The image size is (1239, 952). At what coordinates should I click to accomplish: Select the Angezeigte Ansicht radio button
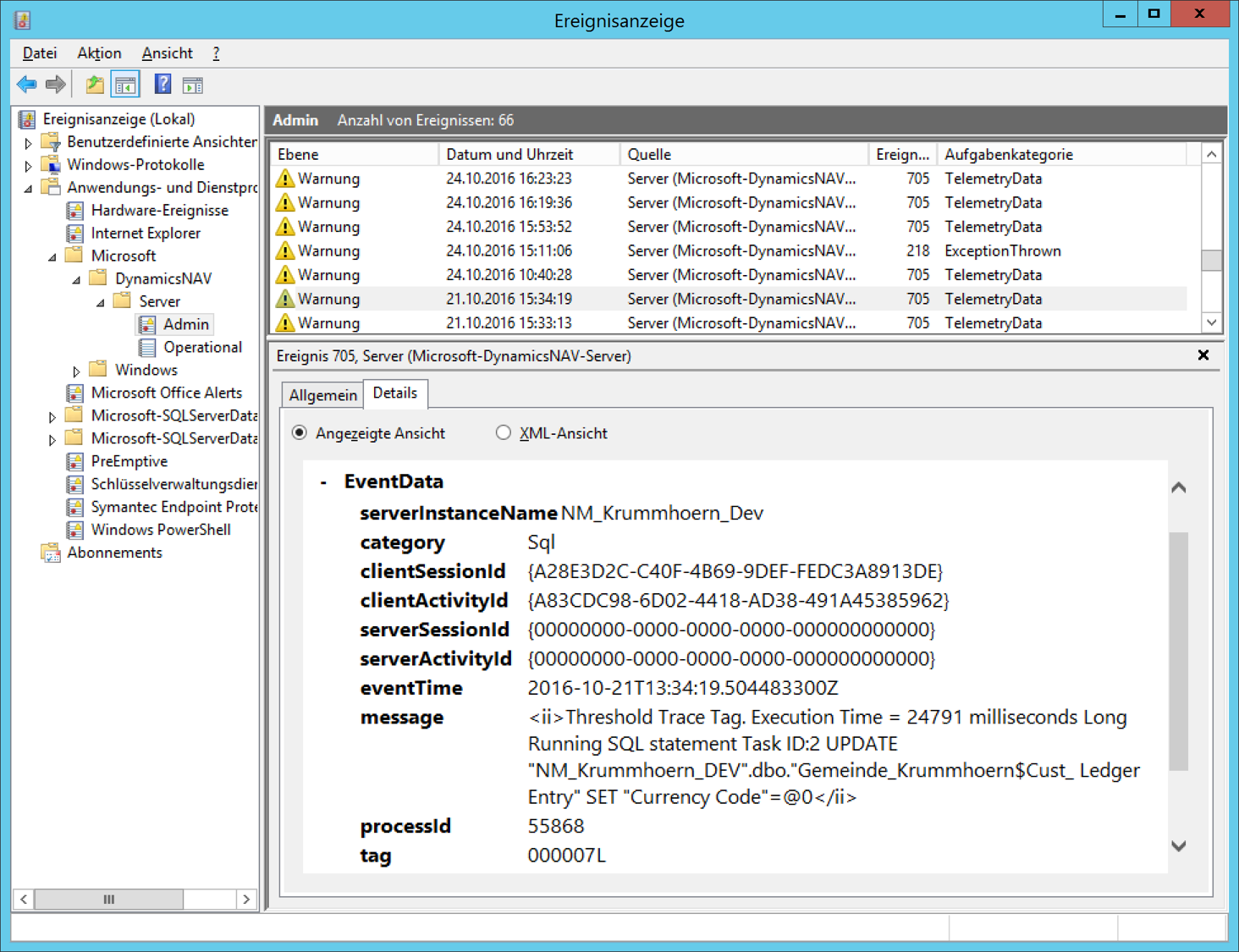pos(300,433)
